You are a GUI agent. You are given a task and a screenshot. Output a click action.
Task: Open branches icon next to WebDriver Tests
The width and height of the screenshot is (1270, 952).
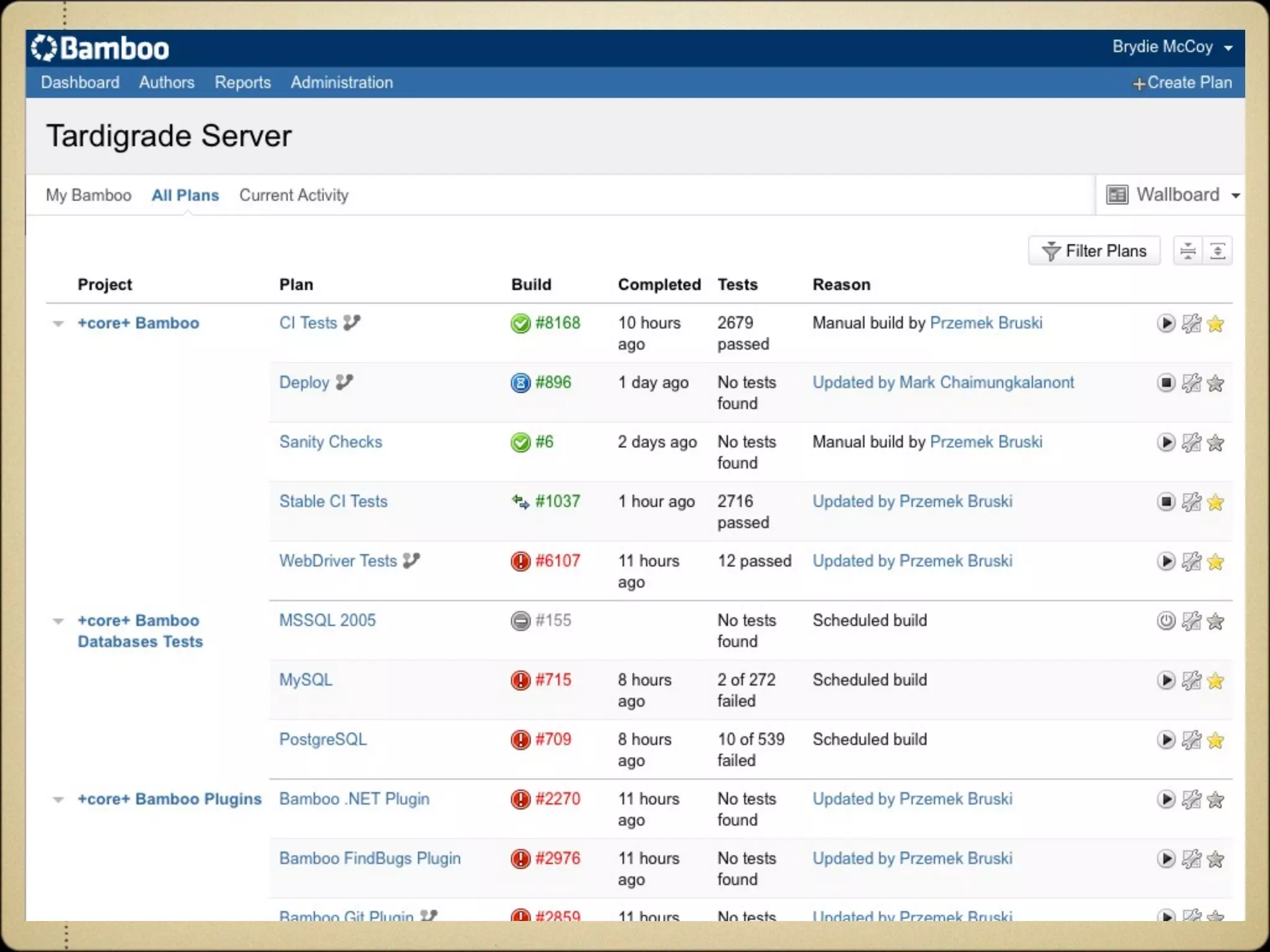[x=411, y=561]
